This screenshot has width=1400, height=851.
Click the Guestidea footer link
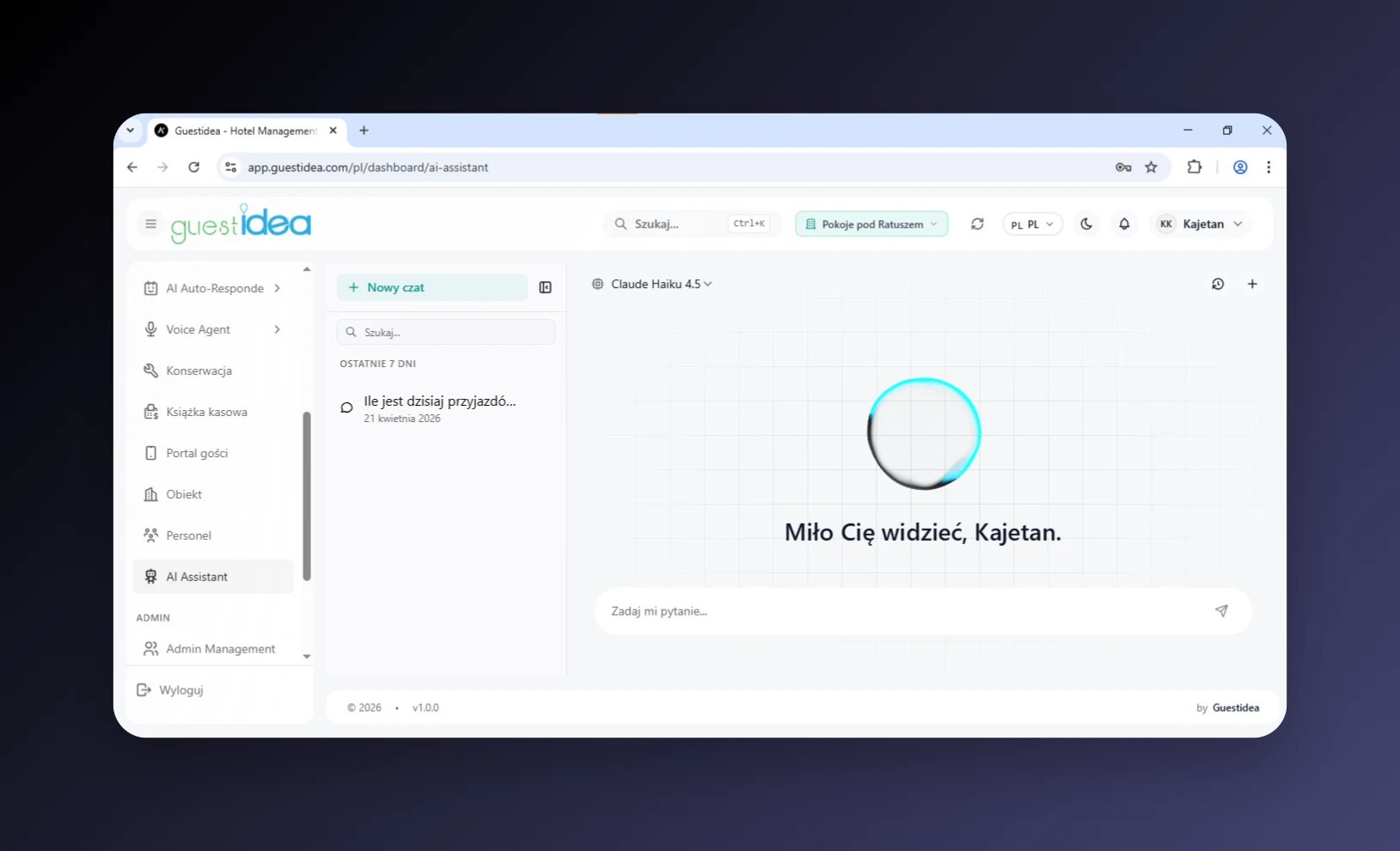(x=1236, y=708)
